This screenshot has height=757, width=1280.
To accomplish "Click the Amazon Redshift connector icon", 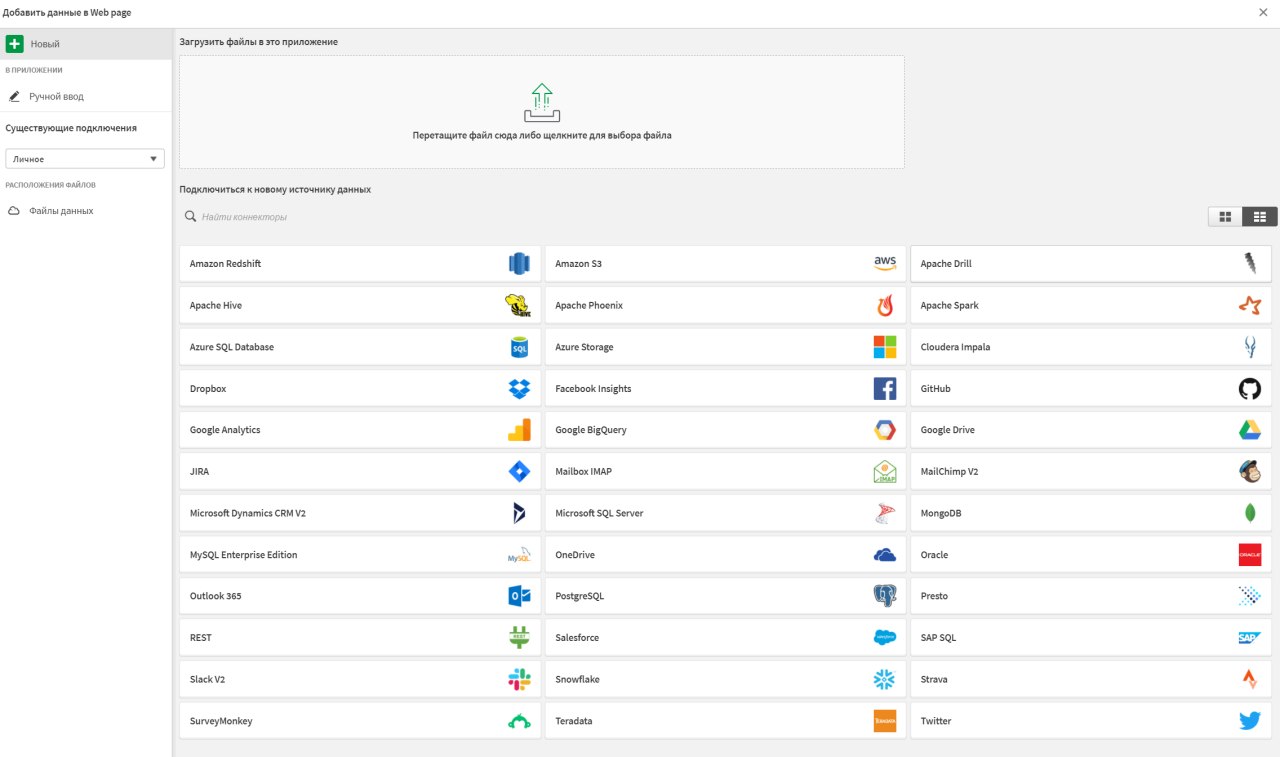I will click(518, 264).
